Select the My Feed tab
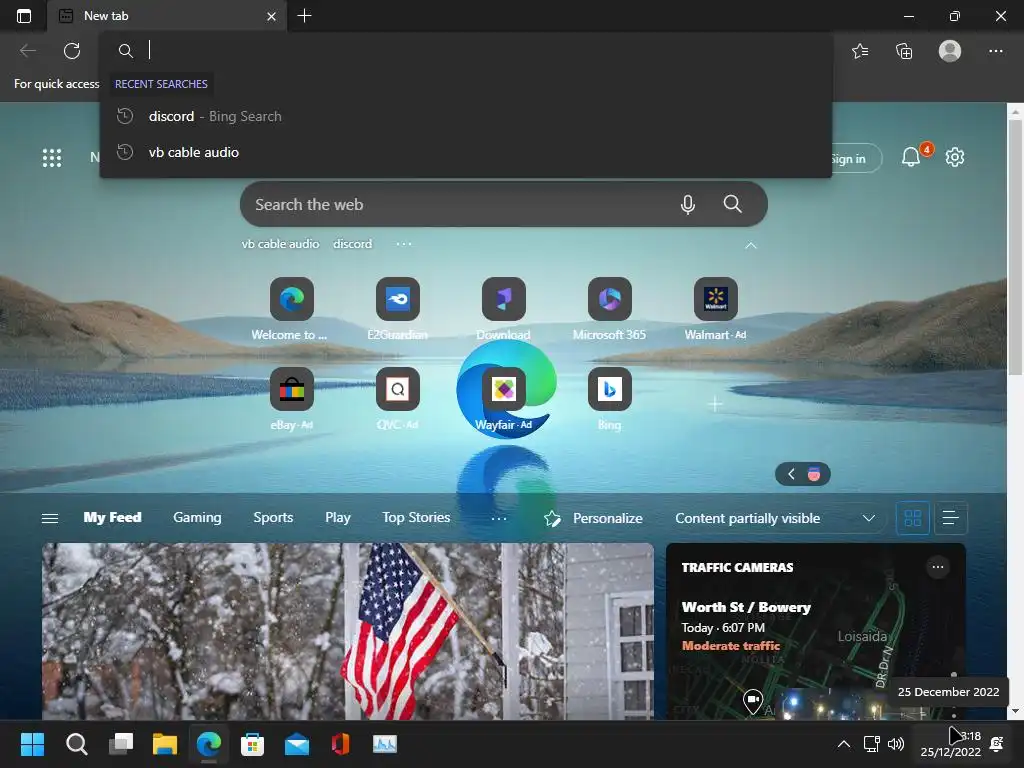This screenshot has height=768, width=1024. coord(112,517)
